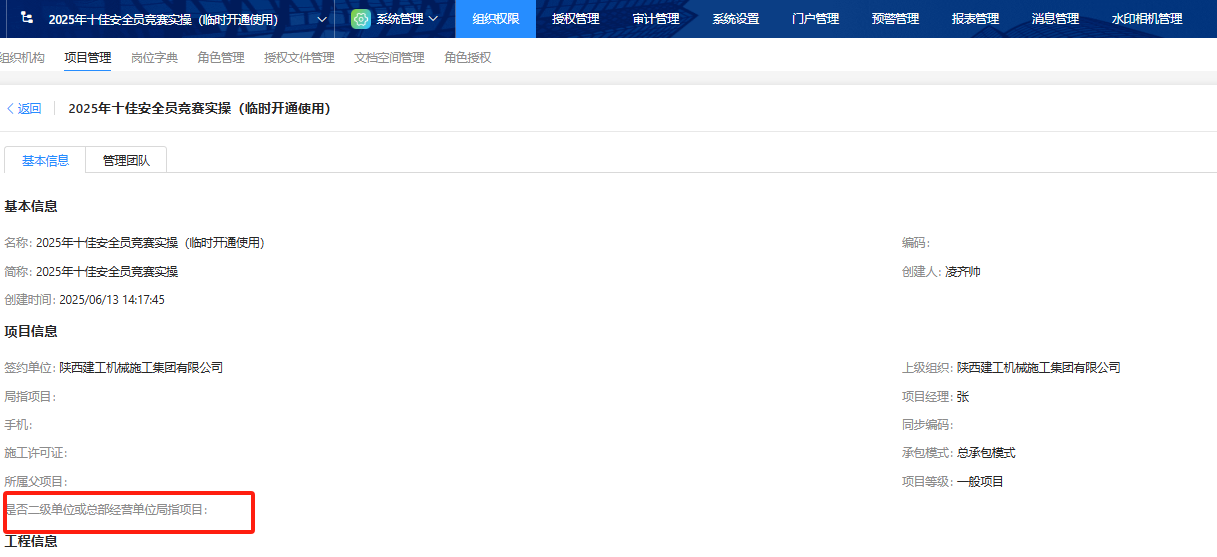Viewport: 1217px width, 557px height.
Task: Expand the project selector dropdown chevron
Action: coord(321,19)
